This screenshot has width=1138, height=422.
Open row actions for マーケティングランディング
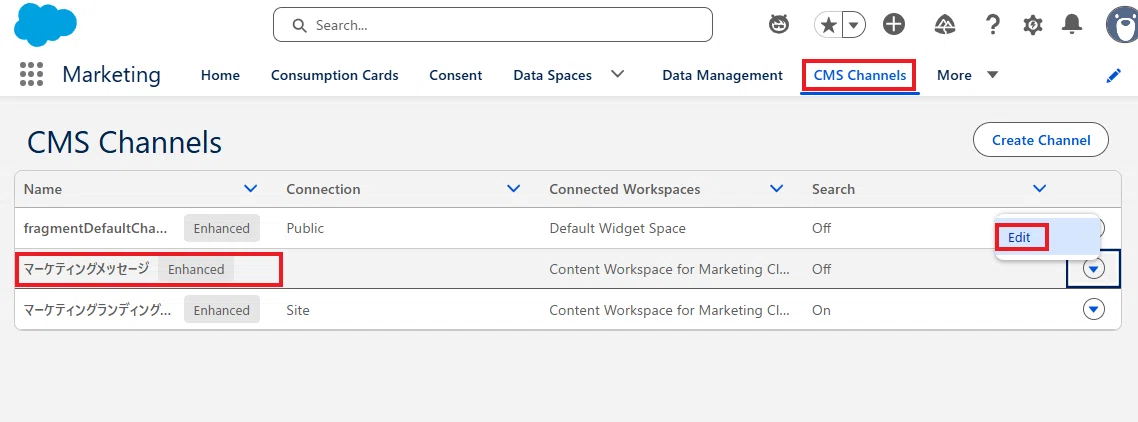point(1093,310)
